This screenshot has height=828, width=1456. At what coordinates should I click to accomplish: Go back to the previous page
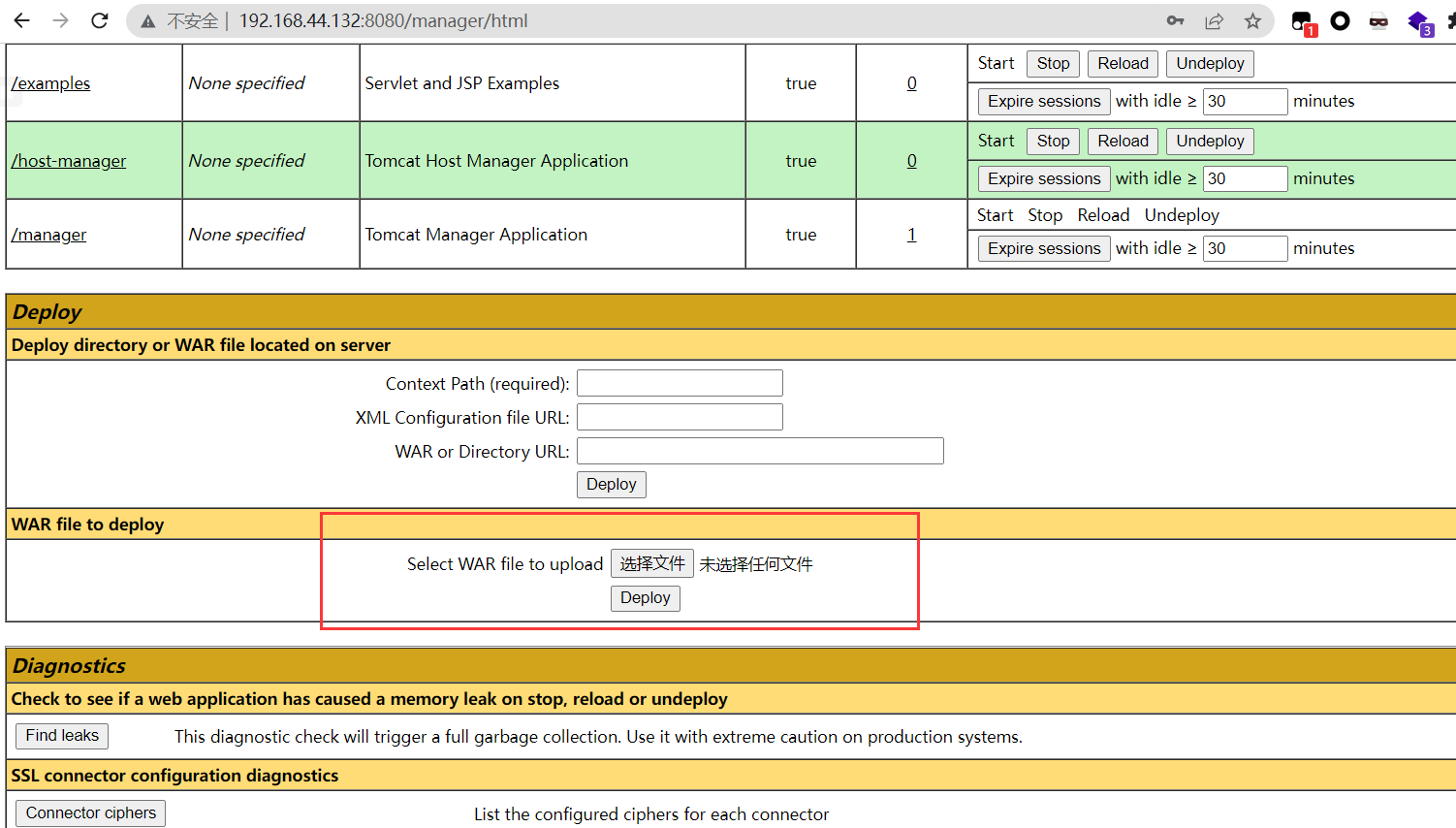click(x=21, y=20)
